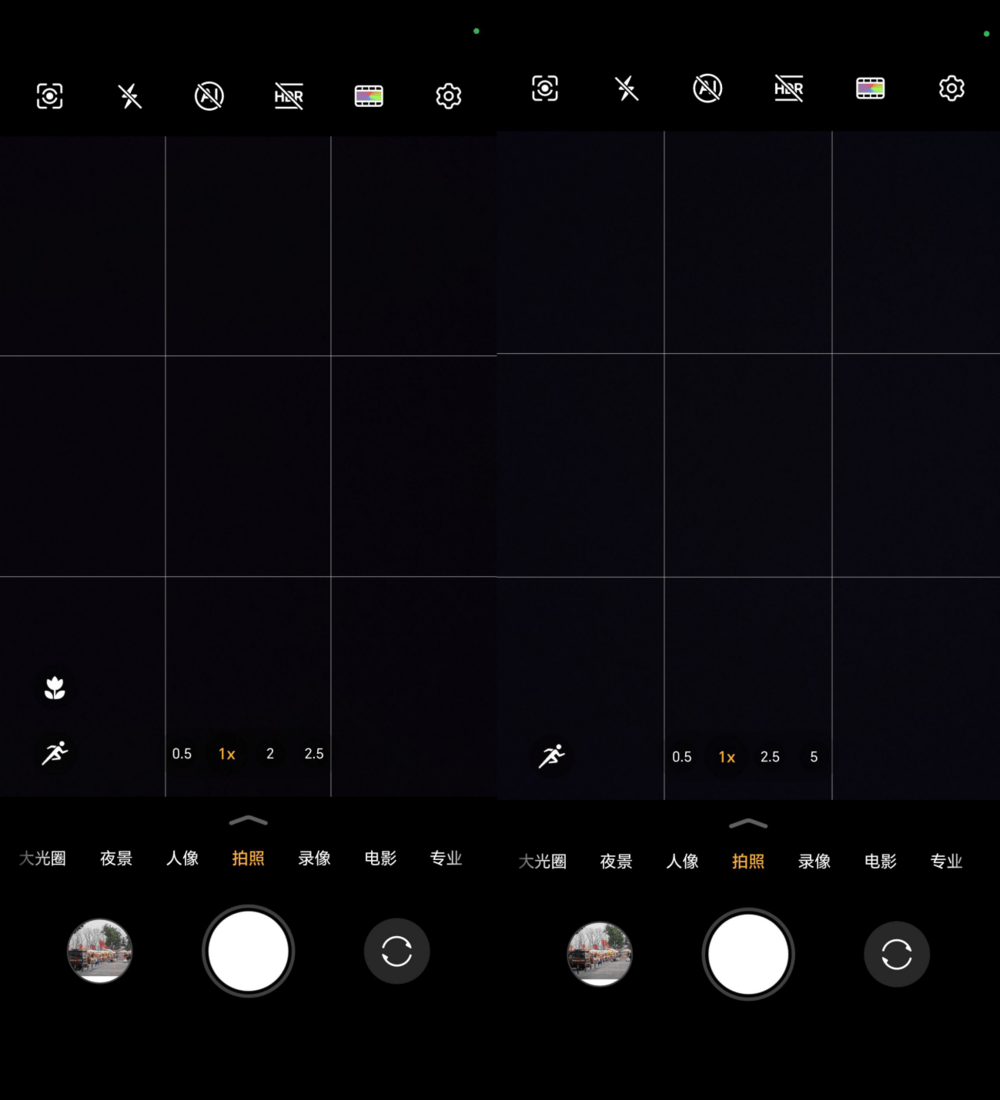The width and height of the screenshot is (1000, 1100).
Task: Switch to 人像 mode in left screen
Action: [182, 859]
